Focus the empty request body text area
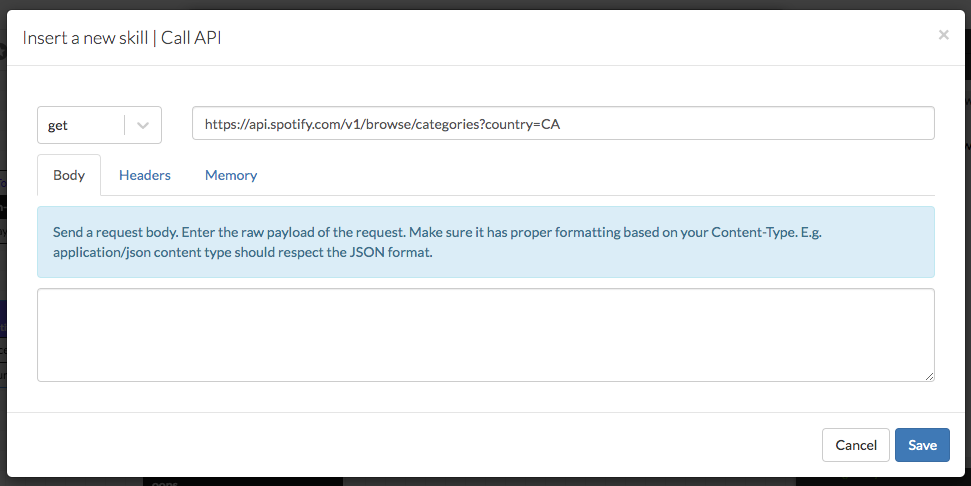 [x=485, y=335]
